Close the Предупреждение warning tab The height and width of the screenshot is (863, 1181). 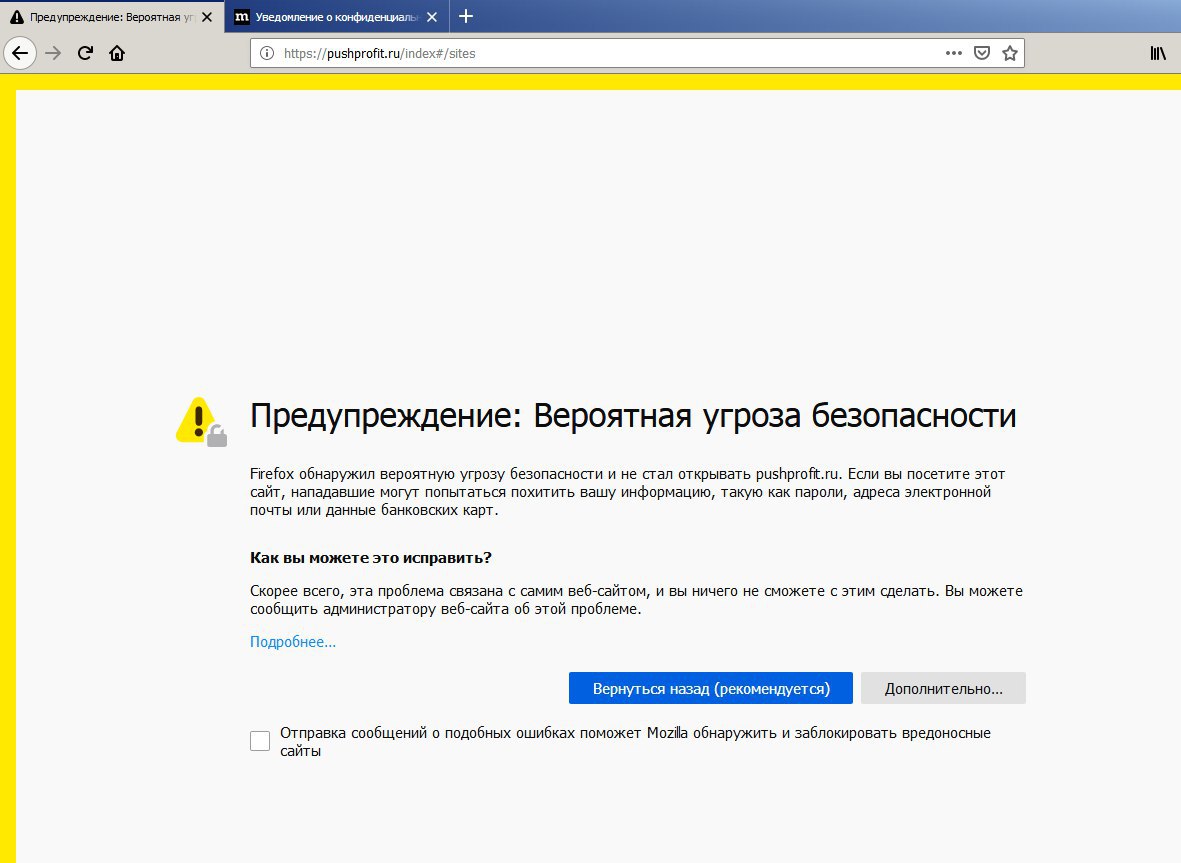point(207,17)
